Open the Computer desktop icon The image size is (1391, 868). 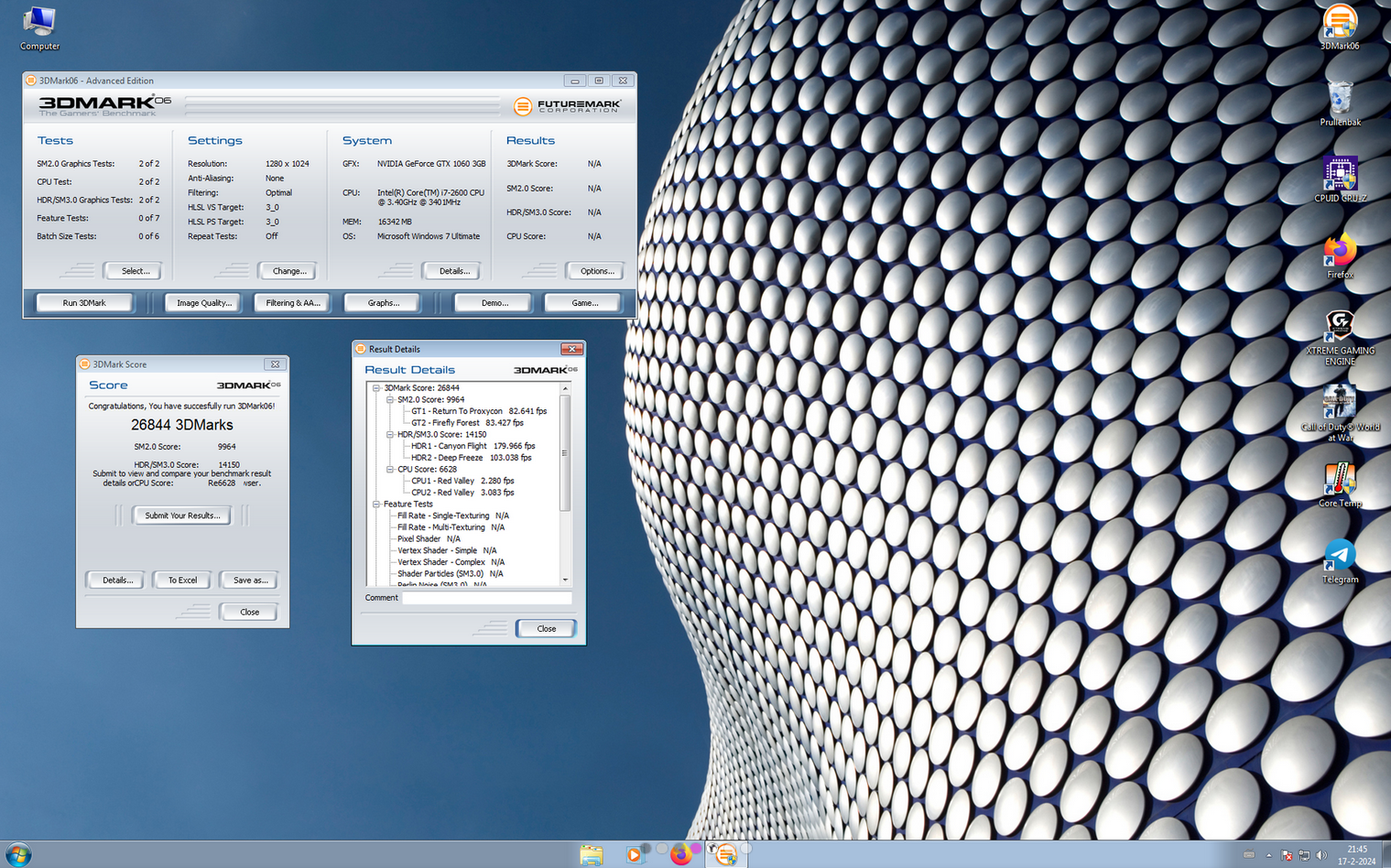pyautogui.click(x=39, y=27)
